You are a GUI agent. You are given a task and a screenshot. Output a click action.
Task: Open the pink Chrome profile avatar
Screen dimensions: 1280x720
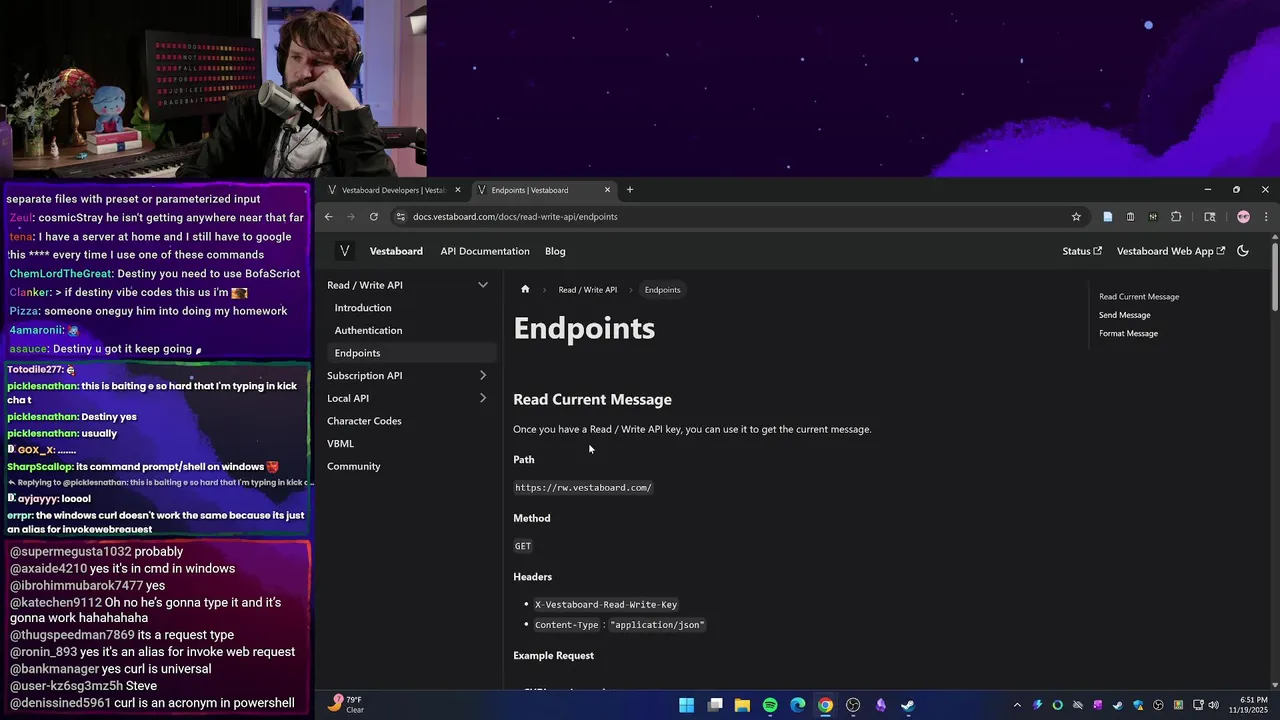tap(1243, 216)
